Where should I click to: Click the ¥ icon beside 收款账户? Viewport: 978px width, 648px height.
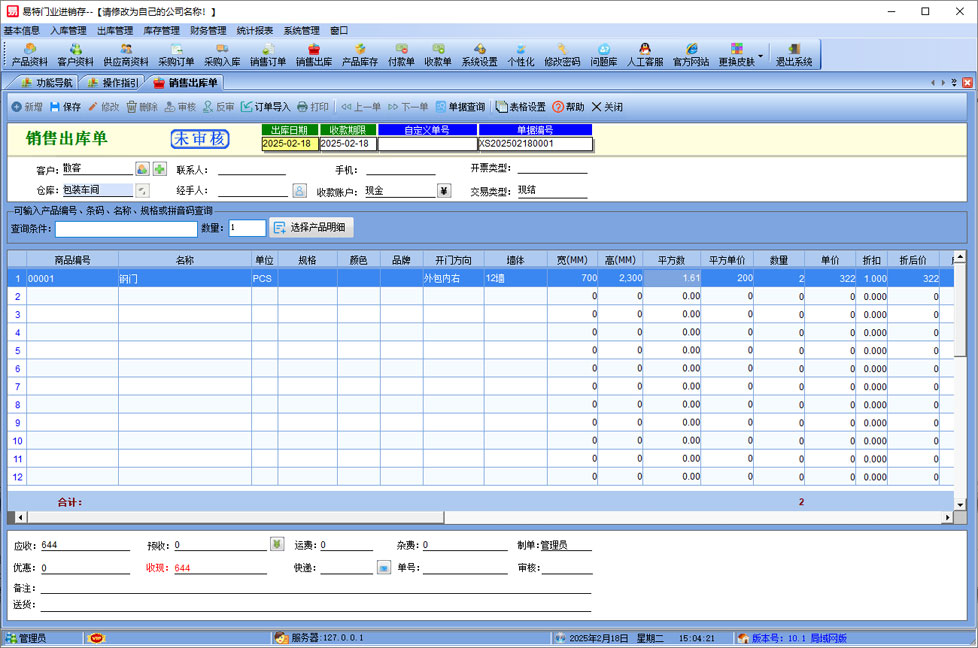[x=444, y=190]
